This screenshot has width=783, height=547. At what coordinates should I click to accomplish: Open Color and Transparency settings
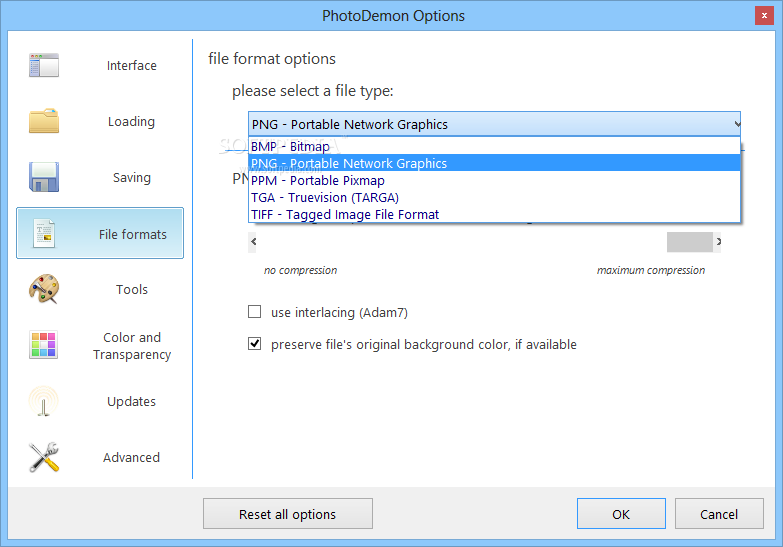[x=100, y=345]
